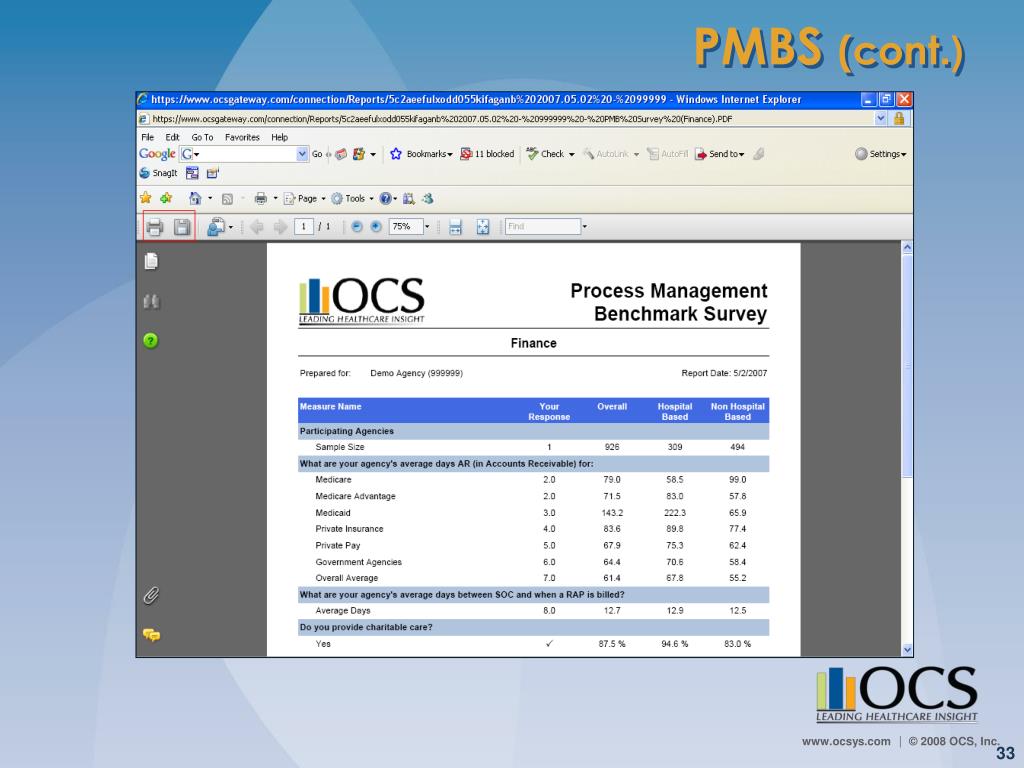Click in the Google search input box
1024x768 pixels.
coord(245,154)
